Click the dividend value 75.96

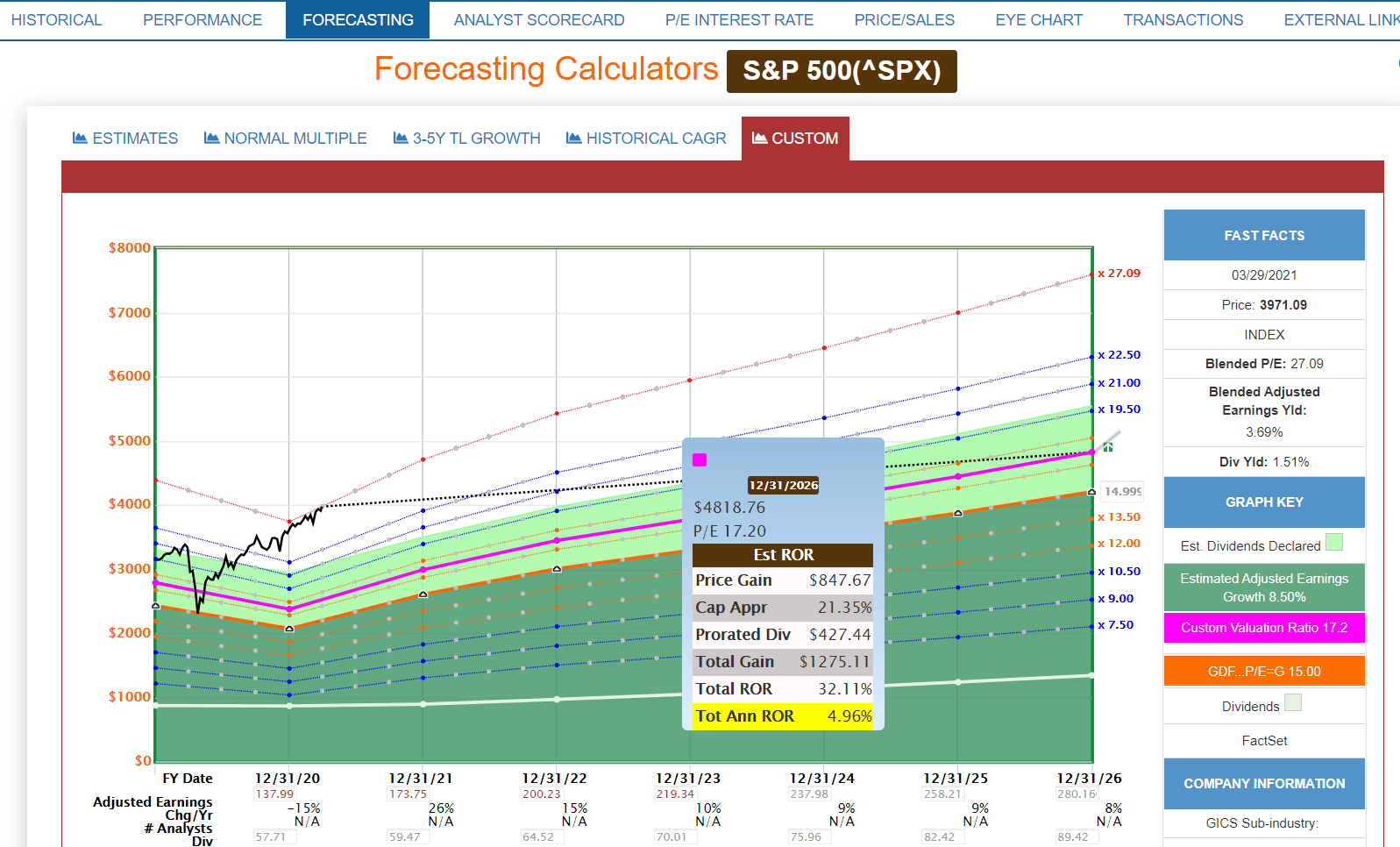point(809,837)
